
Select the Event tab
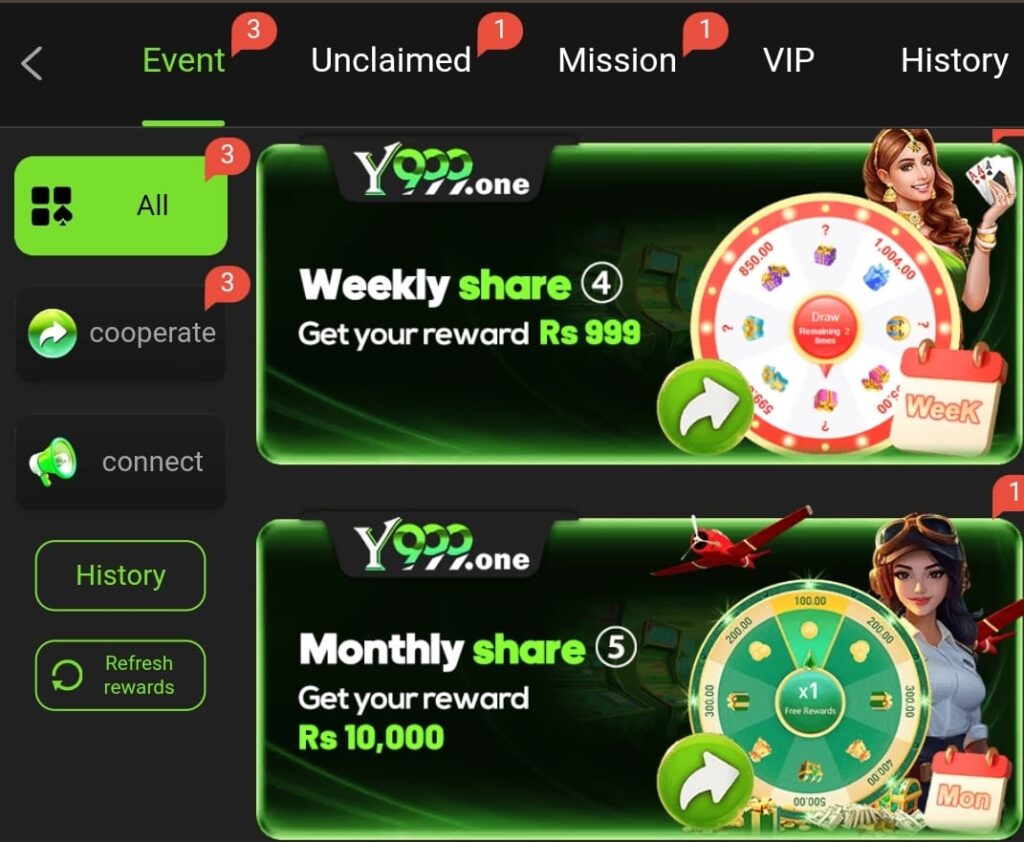(x=184, y=61)
